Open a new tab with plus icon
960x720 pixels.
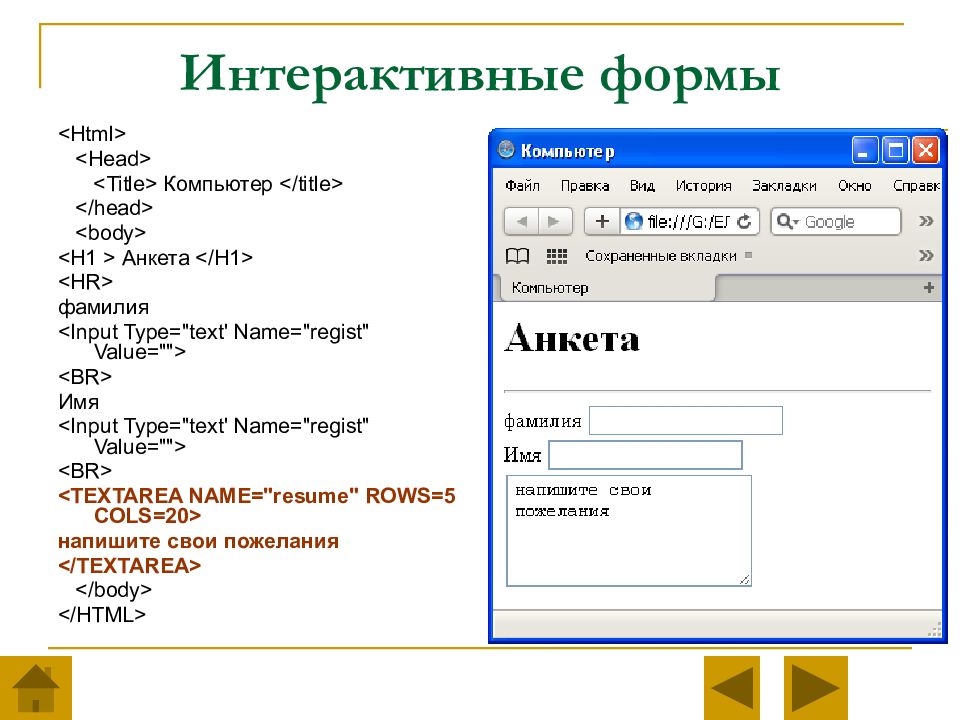point(929,287)
